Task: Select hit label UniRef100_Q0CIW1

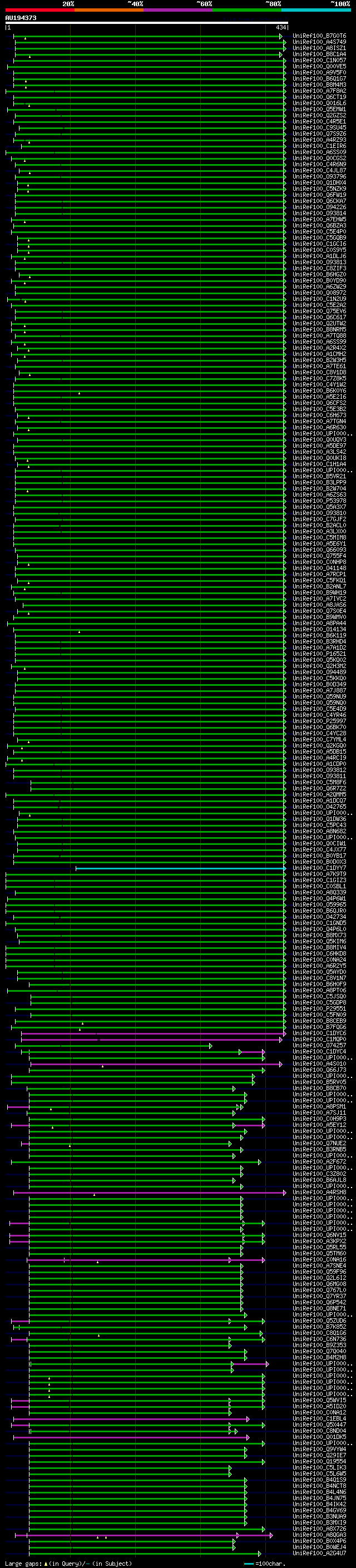Action: tap(319, 844)
